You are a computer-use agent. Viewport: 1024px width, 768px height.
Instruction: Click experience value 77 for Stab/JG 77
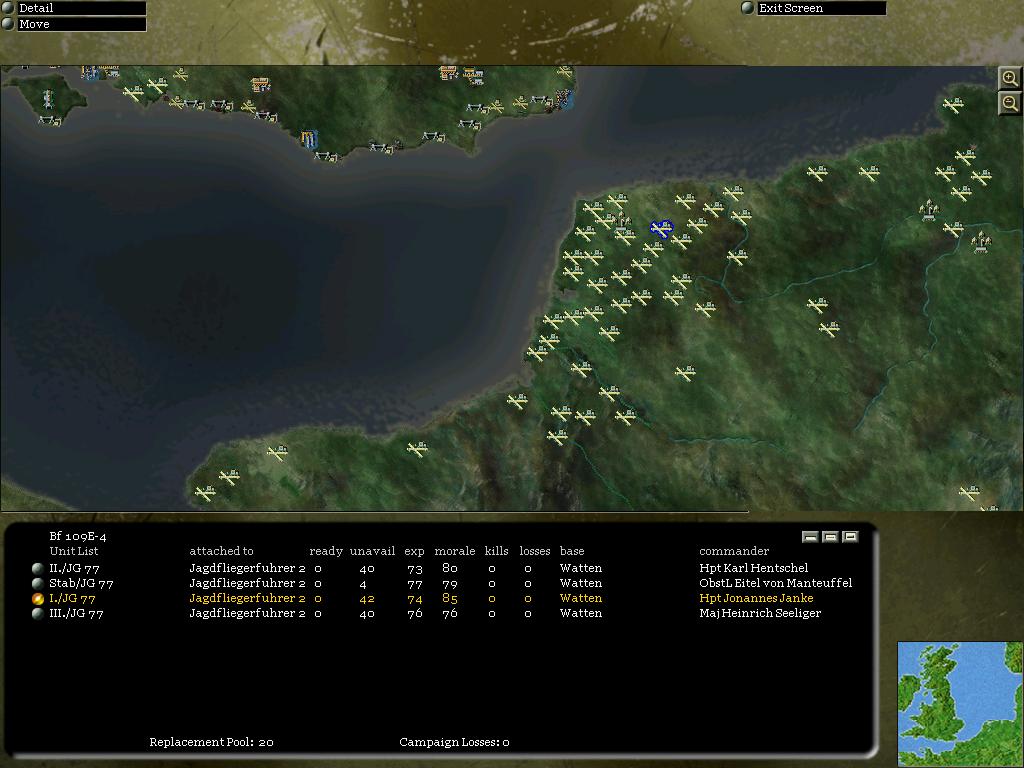[415, 584]
